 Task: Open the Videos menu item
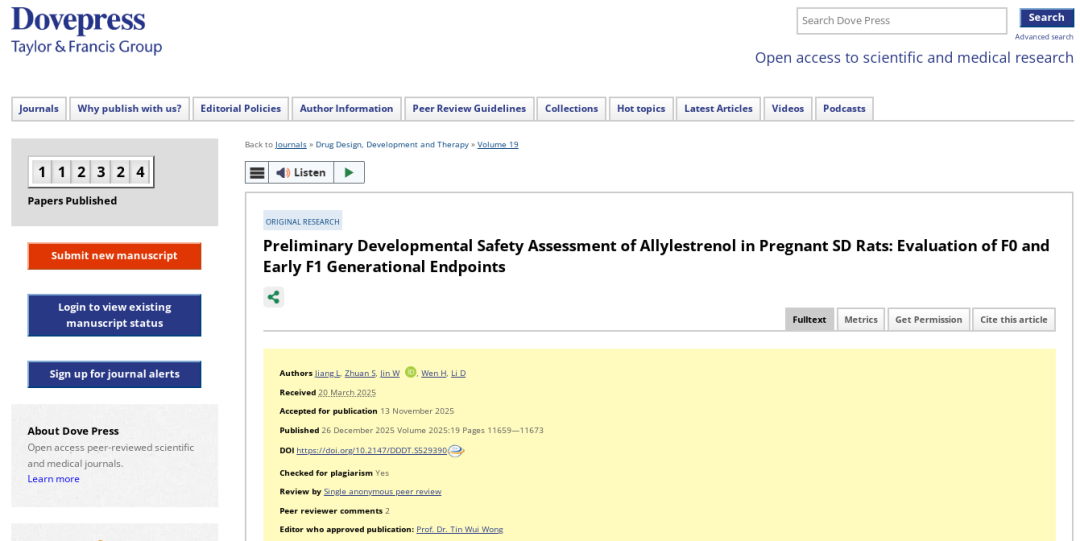tap(787, 109)
